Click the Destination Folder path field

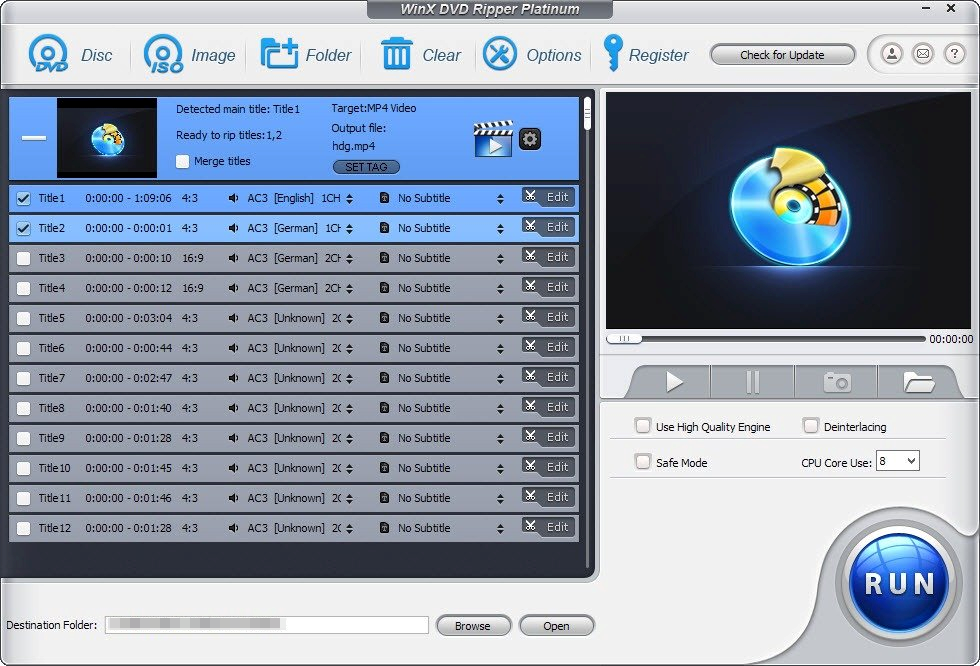[x=267, y=625]
